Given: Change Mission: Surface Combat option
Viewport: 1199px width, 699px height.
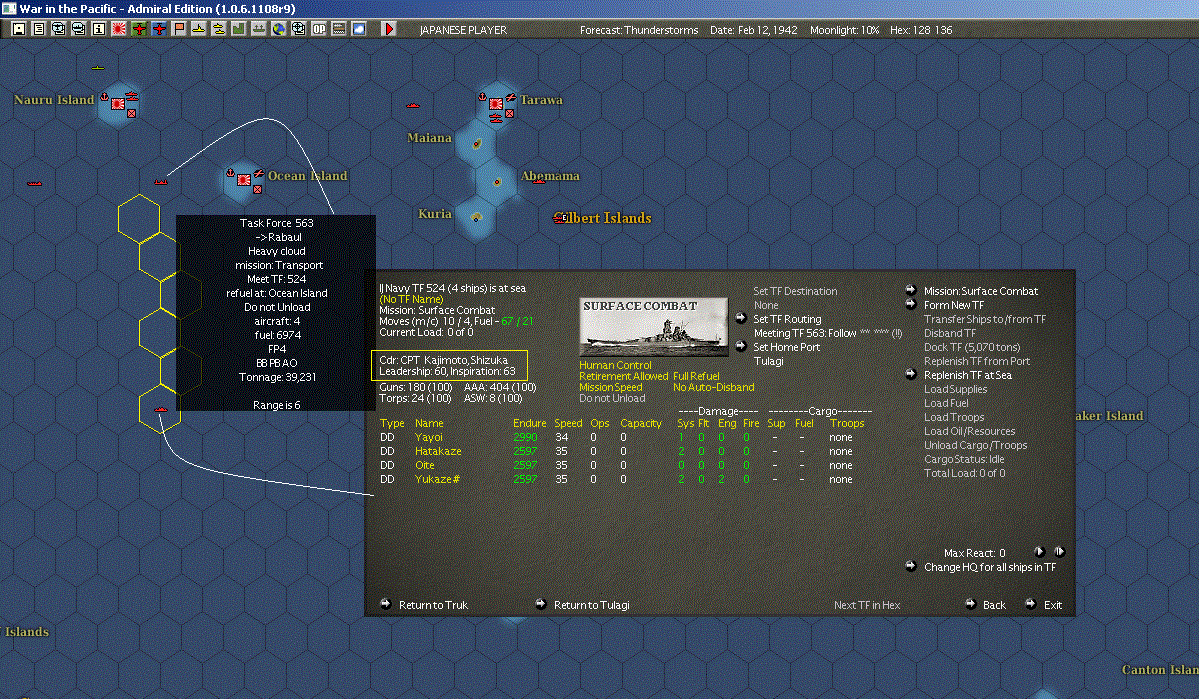Looking at the screenshot, I should [x=980, y=291].
